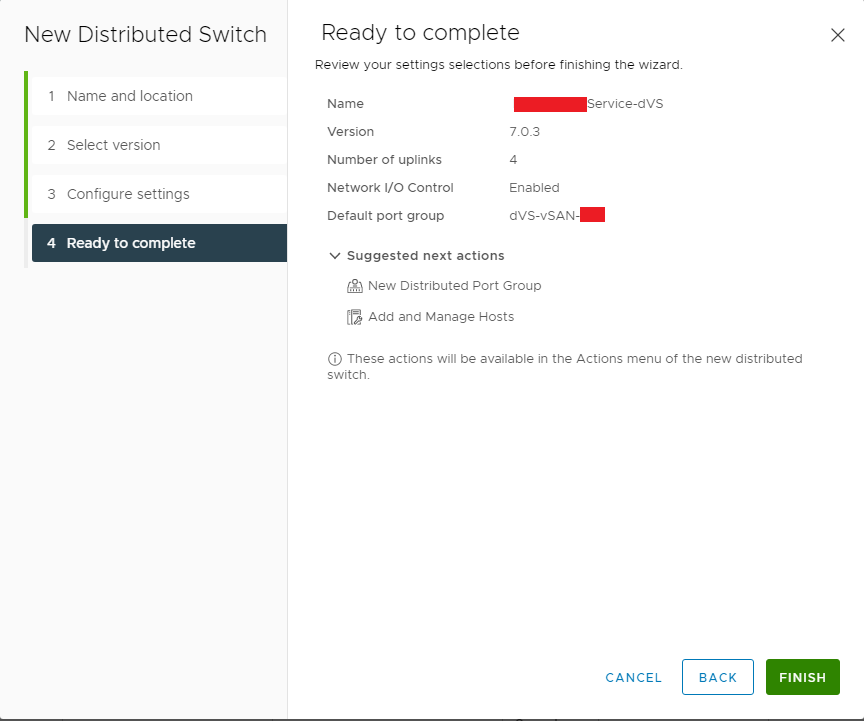Open step 3 Configure settings

[159, 194]
